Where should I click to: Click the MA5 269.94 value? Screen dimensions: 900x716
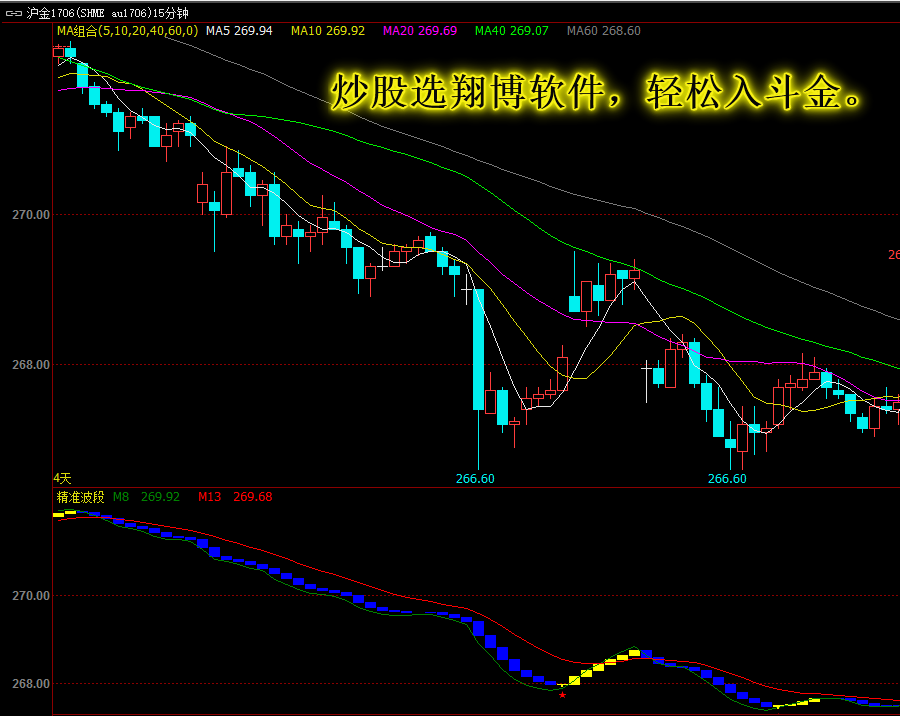tap(239, 31)
